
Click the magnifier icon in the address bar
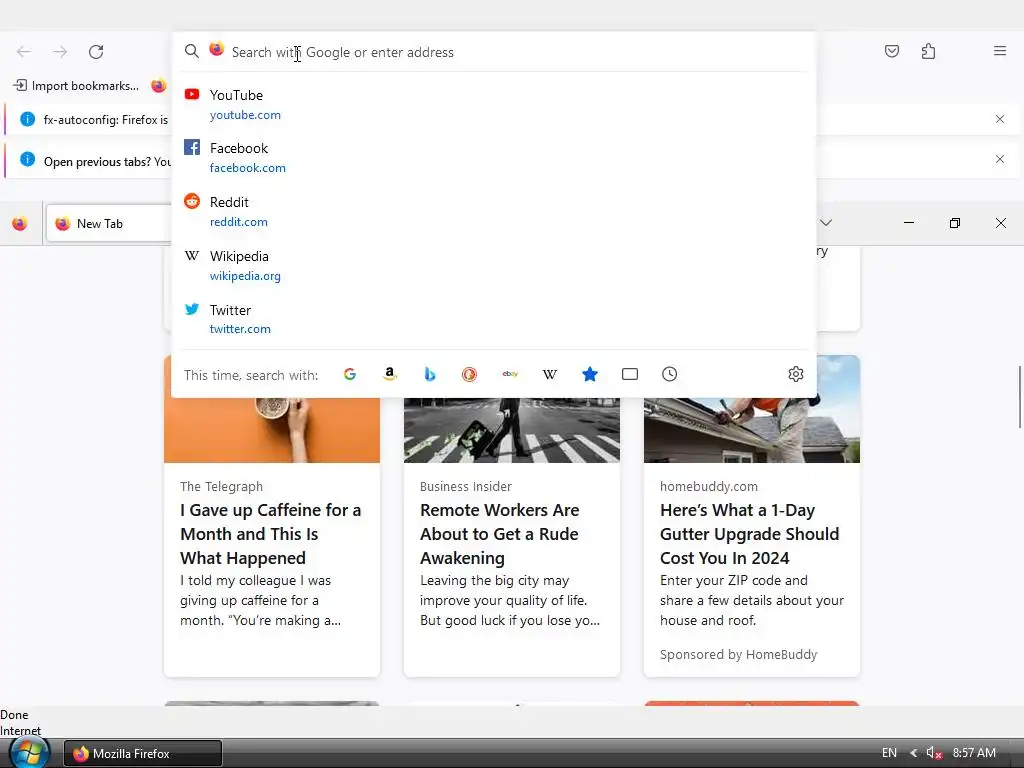coord(191,51)
